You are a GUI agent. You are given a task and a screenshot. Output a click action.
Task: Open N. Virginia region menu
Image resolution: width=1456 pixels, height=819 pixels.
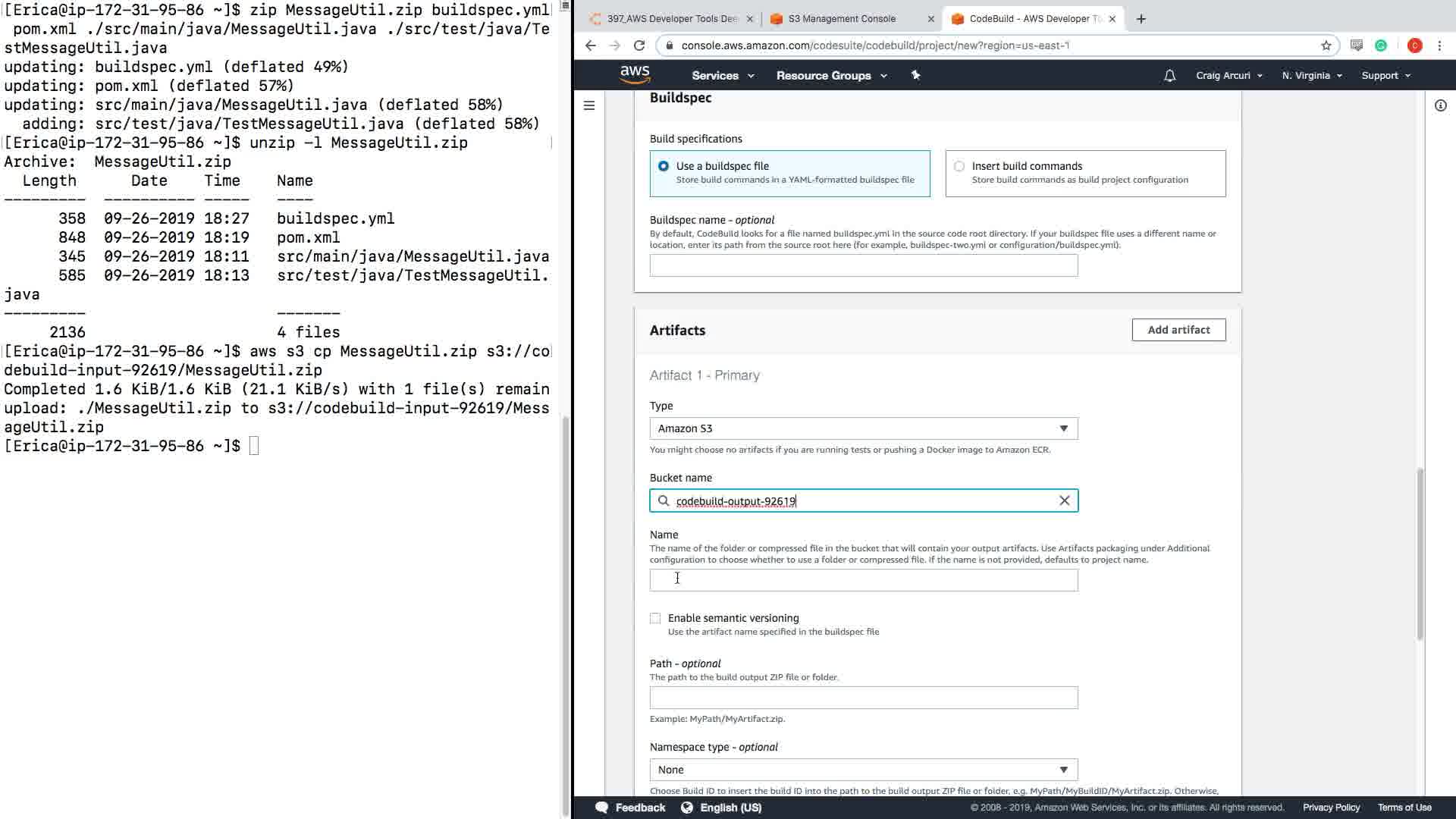[1311, 75]
